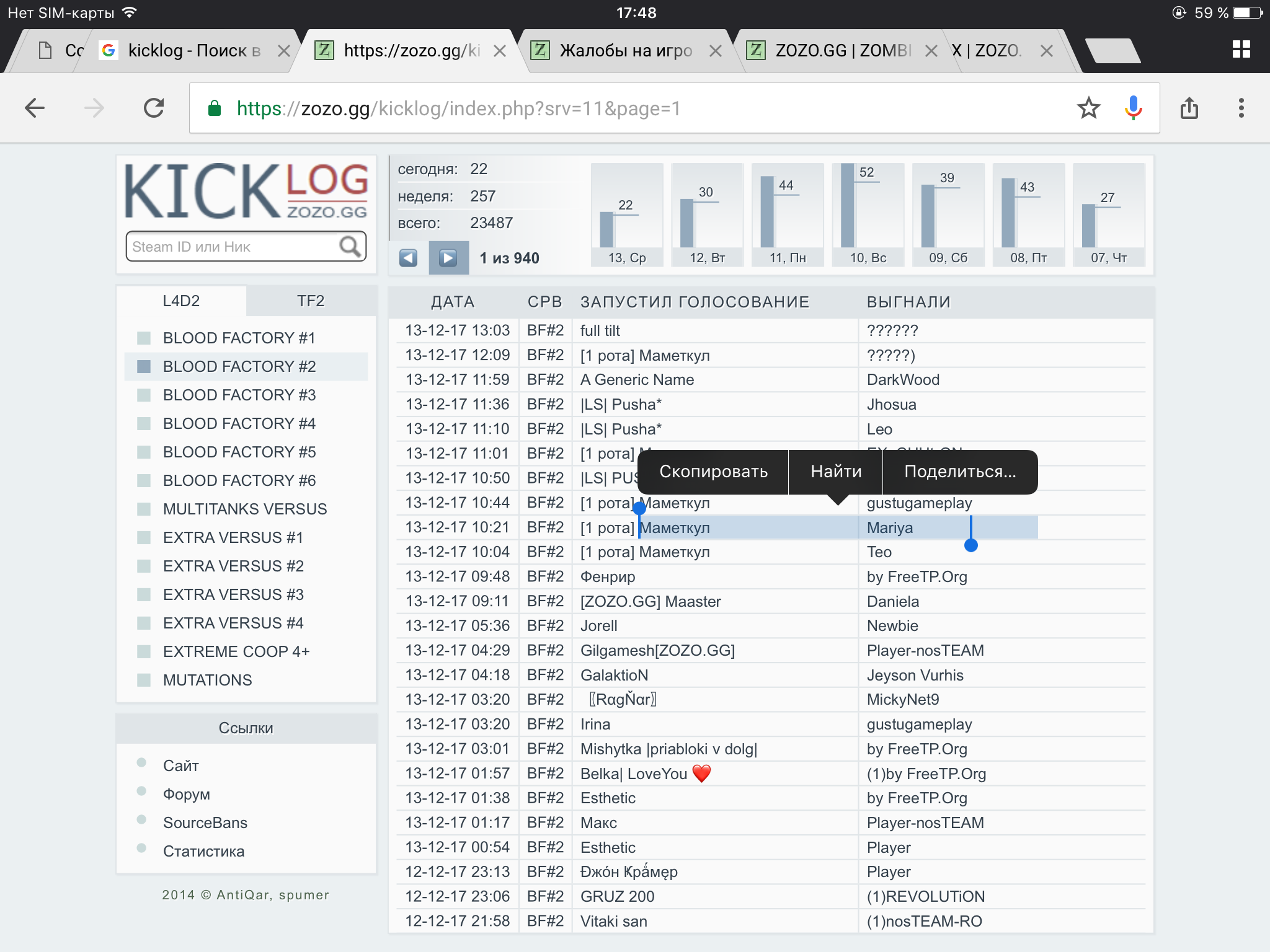Open the Статистика link
1270x952 pixels.
point(203,851)
